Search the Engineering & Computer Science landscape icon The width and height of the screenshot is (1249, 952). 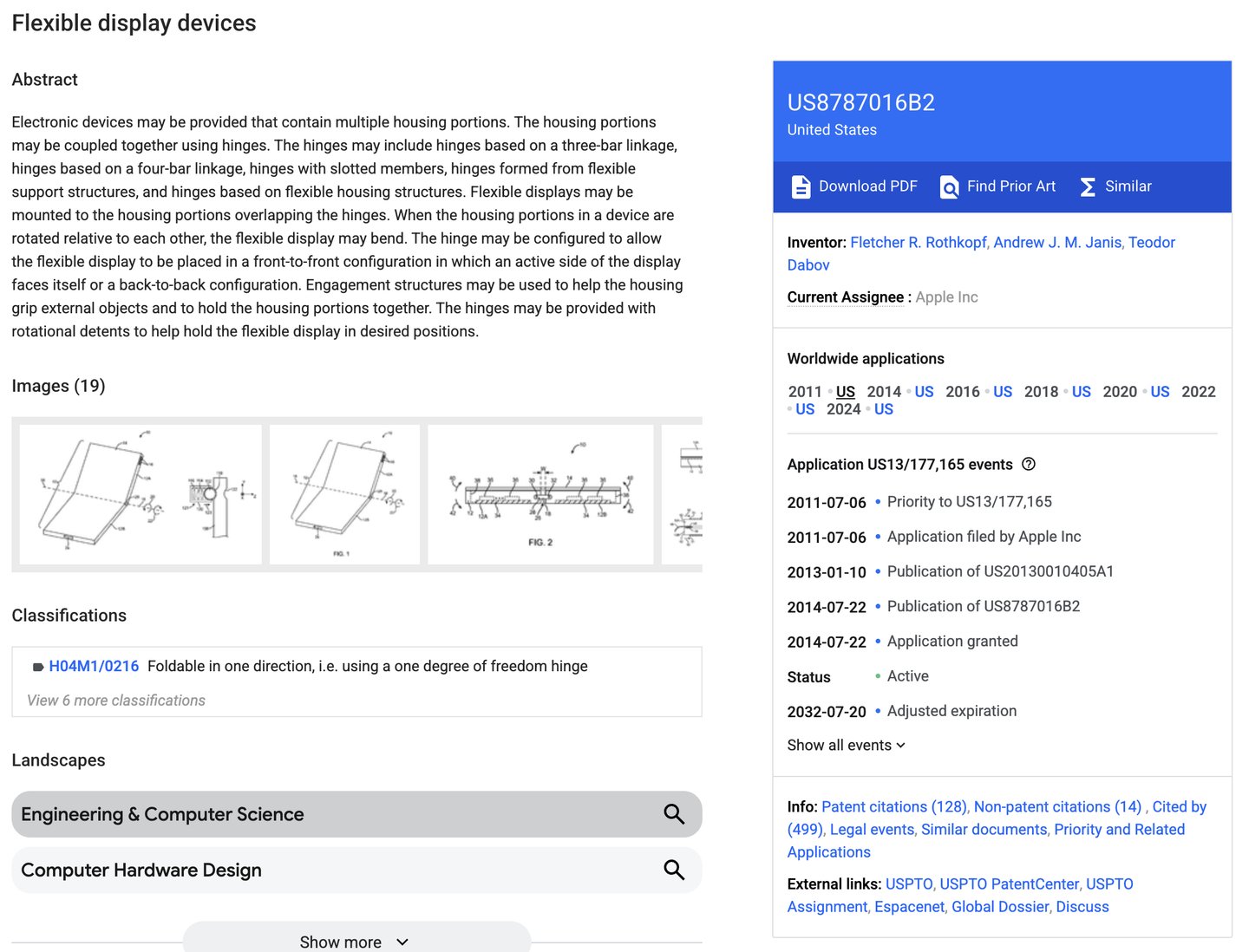tap(674, 814)
